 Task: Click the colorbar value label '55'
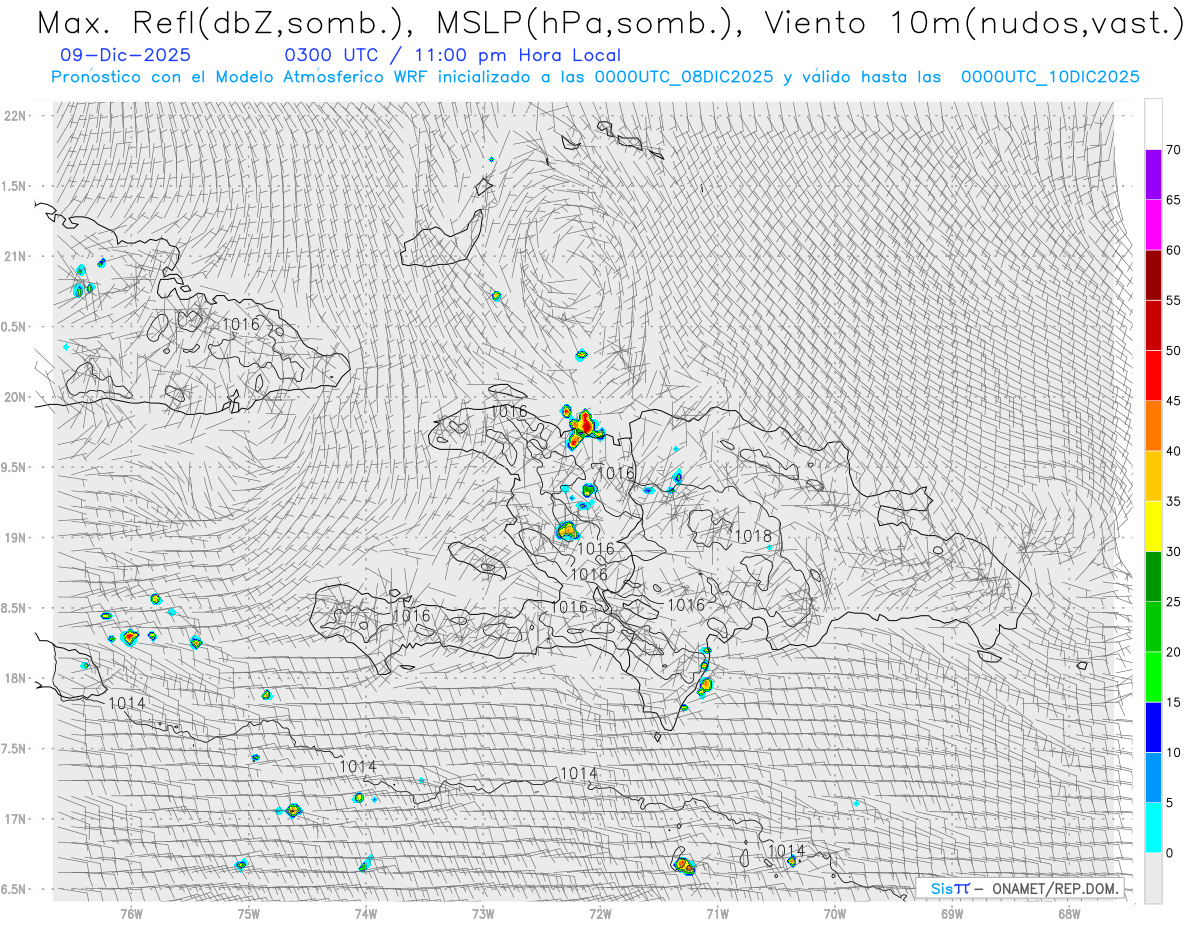click(1173, 300)
